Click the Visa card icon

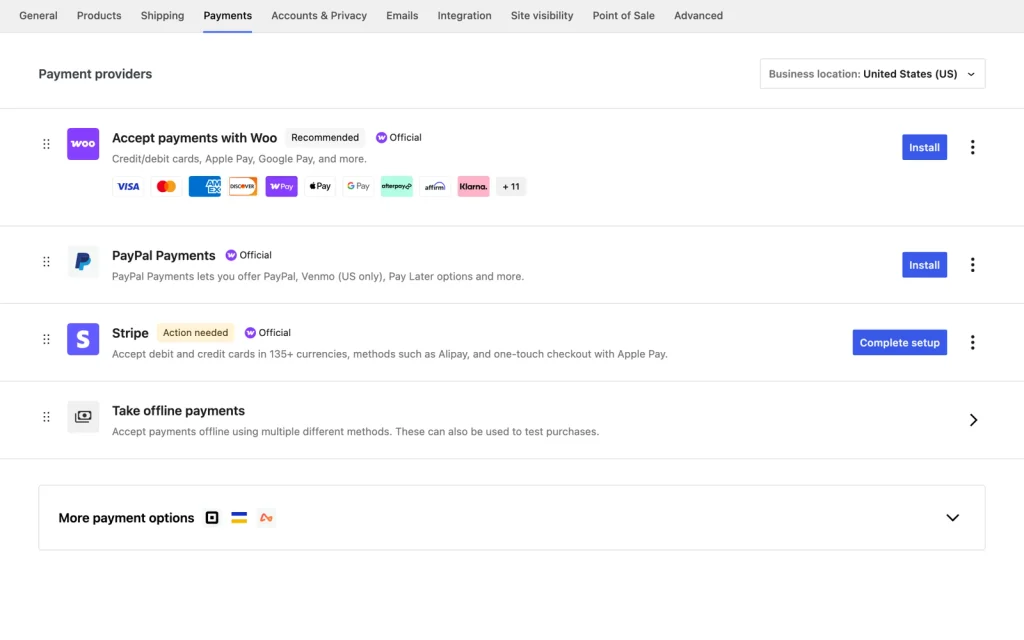click(x=128, y=186)
